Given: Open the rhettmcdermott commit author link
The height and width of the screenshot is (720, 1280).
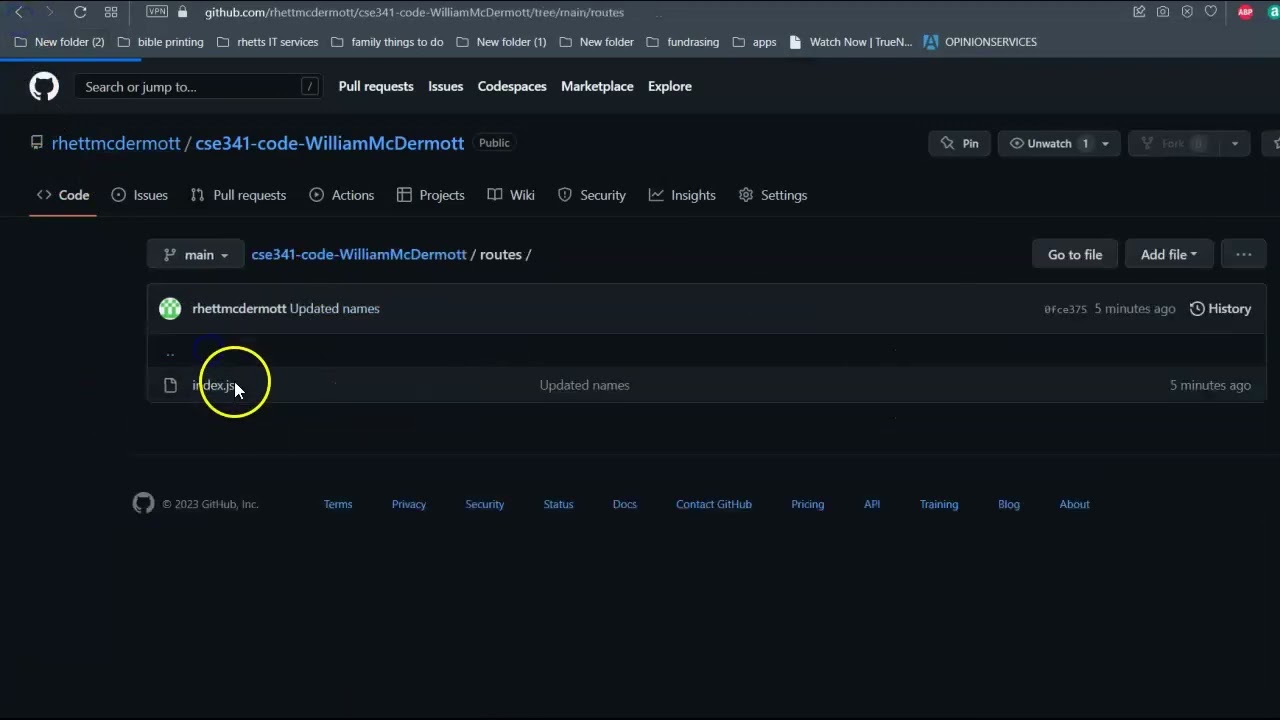Looking at the screenshot, I should click(x=239, y=308).
